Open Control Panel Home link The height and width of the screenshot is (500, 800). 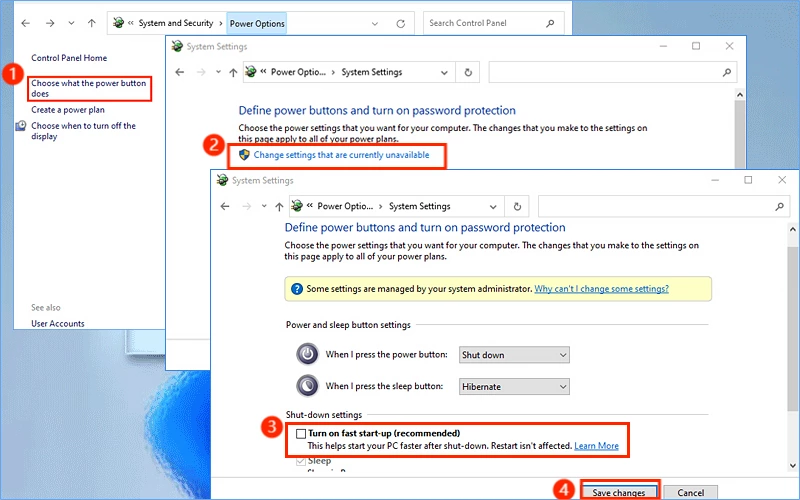pos(69,58)
